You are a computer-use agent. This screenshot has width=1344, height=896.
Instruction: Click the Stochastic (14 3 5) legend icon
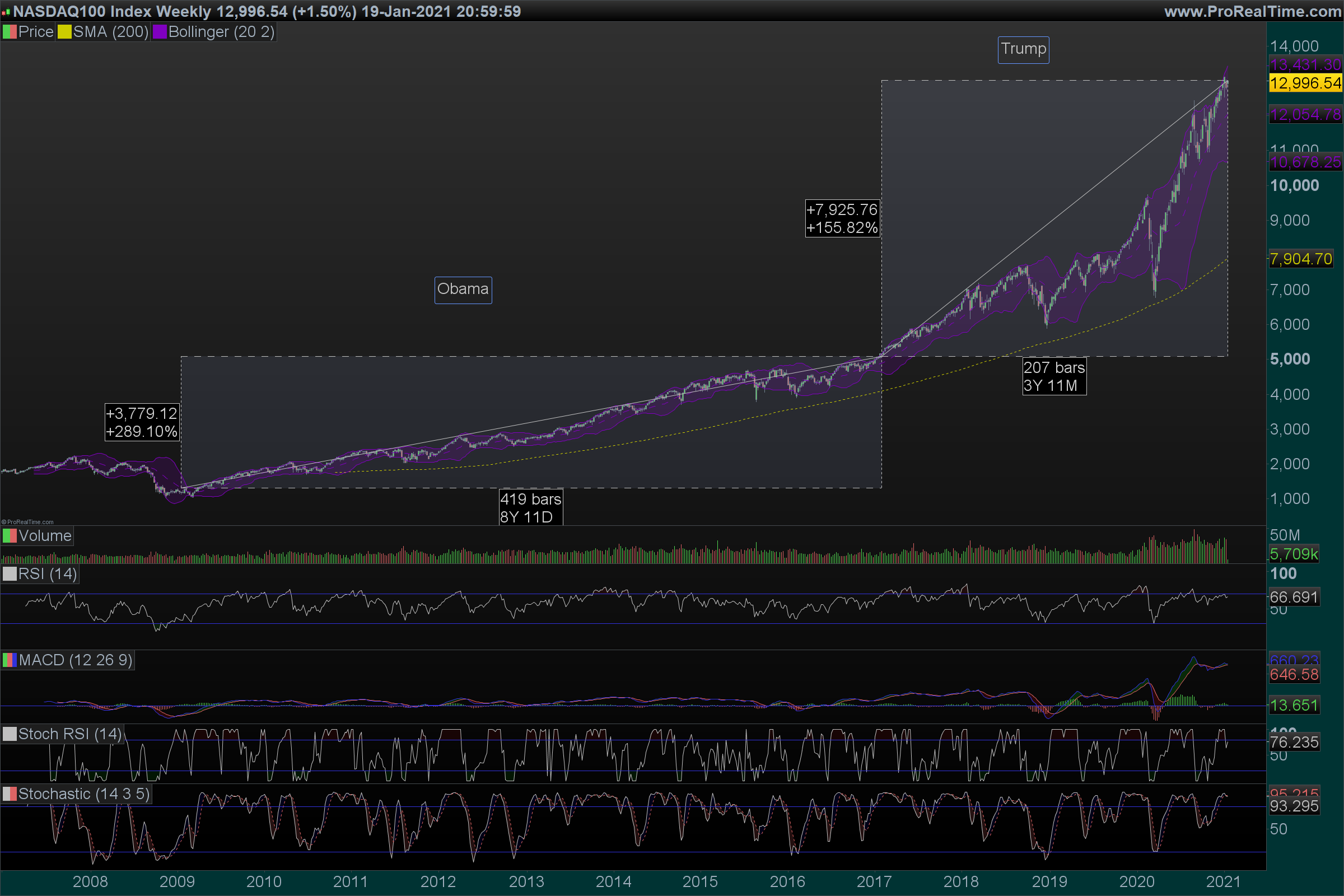10,794
